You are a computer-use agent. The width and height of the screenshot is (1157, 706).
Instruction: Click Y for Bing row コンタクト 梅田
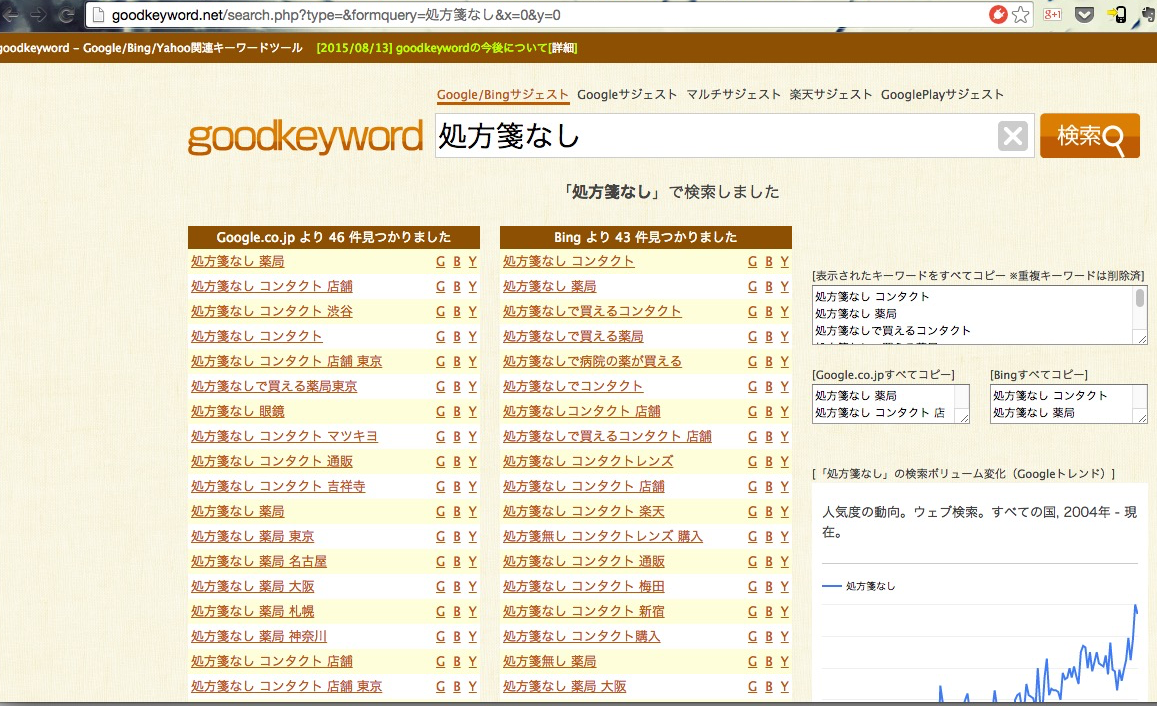click(784, 586)
